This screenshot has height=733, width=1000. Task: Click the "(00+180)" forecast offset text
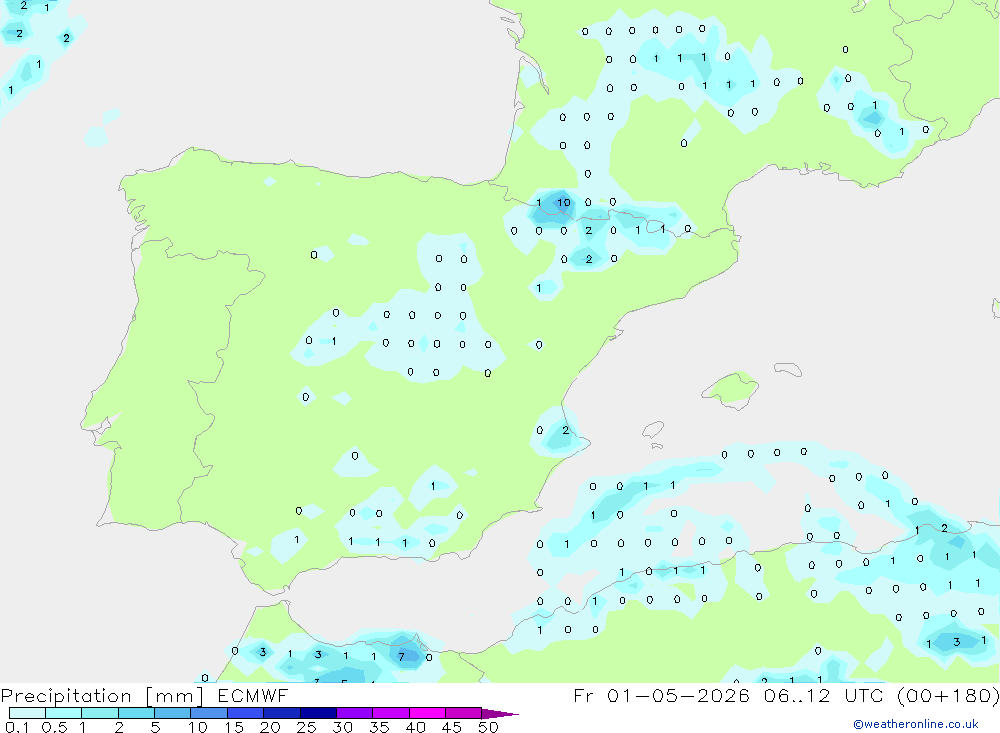pyautogui.click(x=948, y=696)
